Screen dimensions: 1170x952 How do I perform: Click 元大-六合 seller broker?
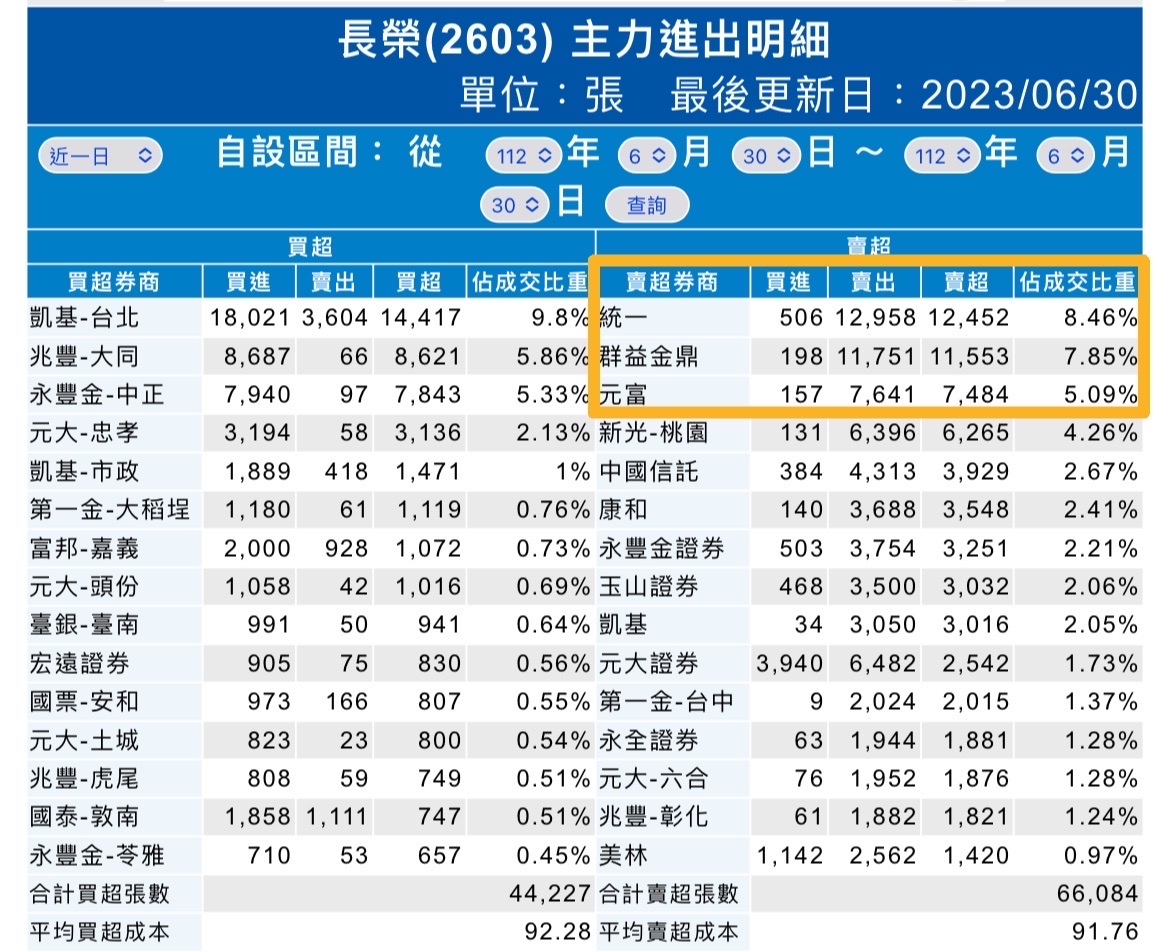pos(654,778)
